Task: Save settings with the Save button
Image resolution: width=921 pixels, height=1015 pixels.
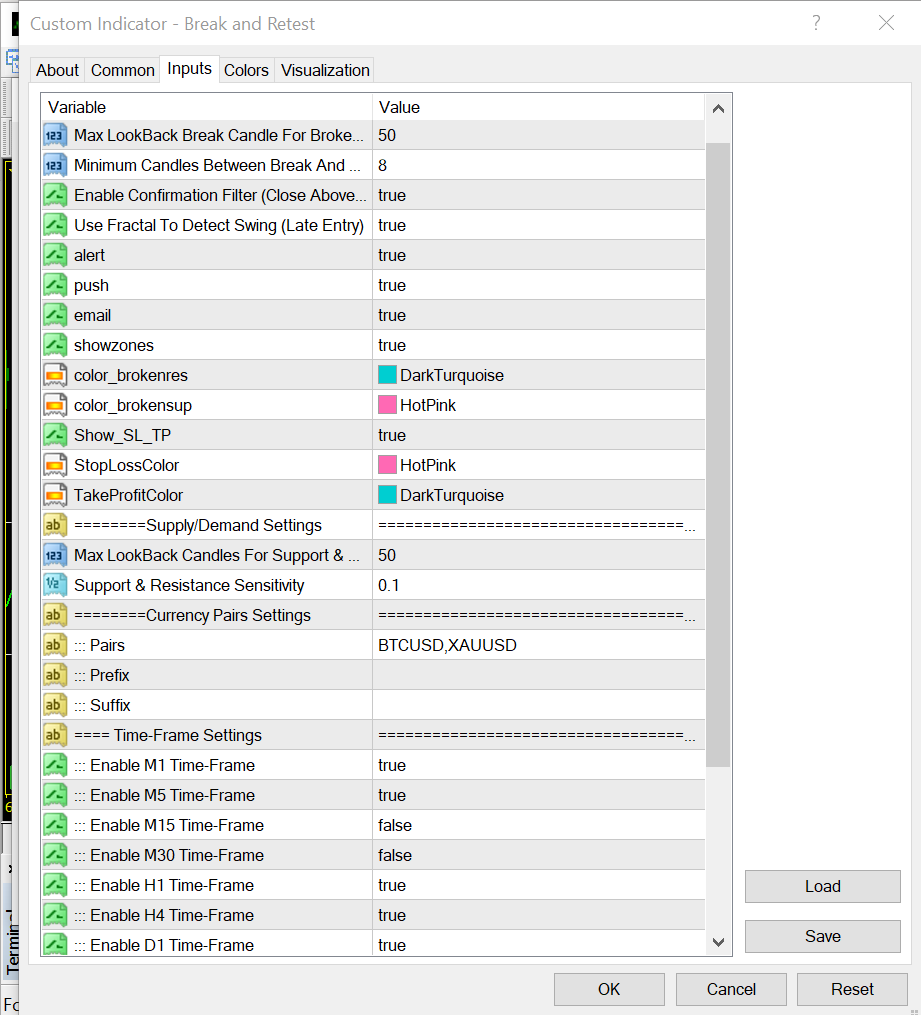Action: (x=823, y=936)
